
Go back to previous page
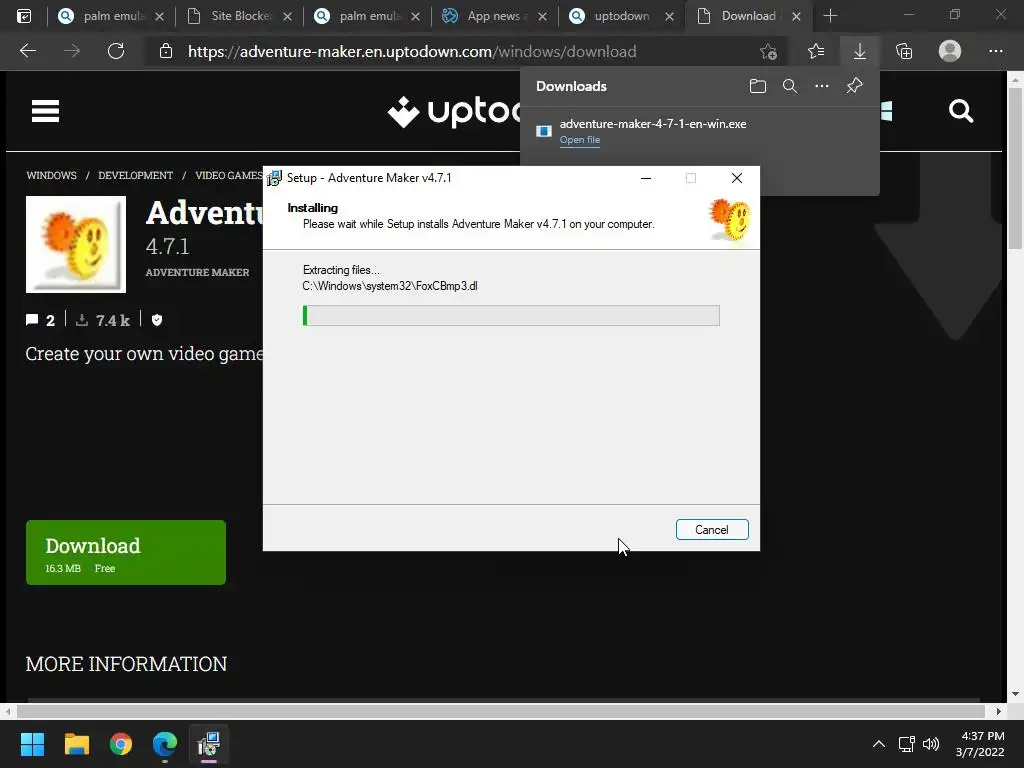(x=28, y=51)
